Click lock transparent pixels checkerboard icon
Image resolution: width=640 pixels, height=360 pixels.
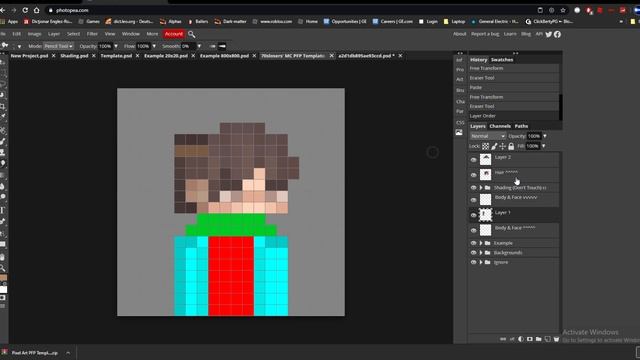[x=485, y=146]
